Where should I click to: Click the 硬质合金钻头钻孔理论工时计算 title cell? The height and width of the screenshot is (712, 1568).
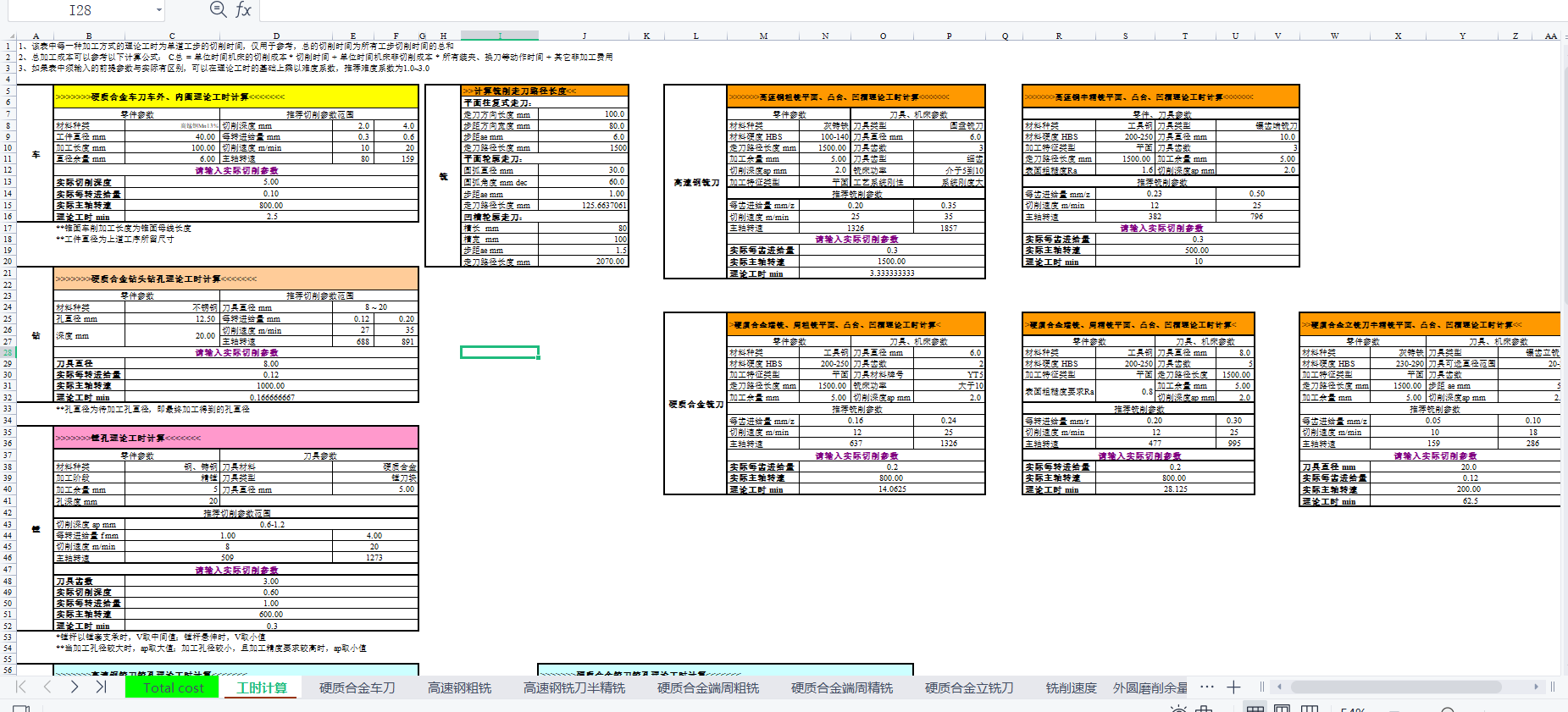[235, 279]
